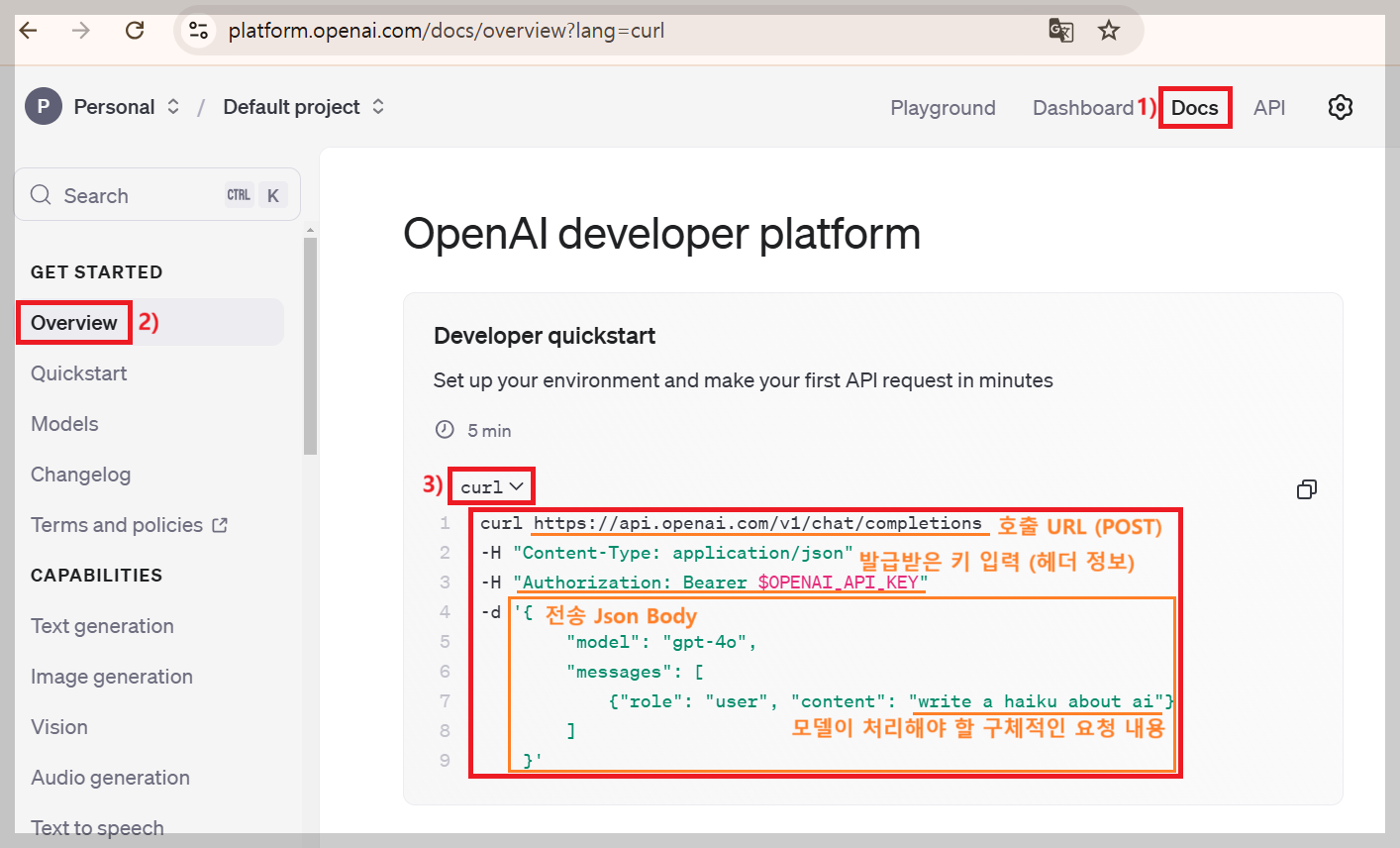Click the CTRL key hint in search box

(239, 195)
